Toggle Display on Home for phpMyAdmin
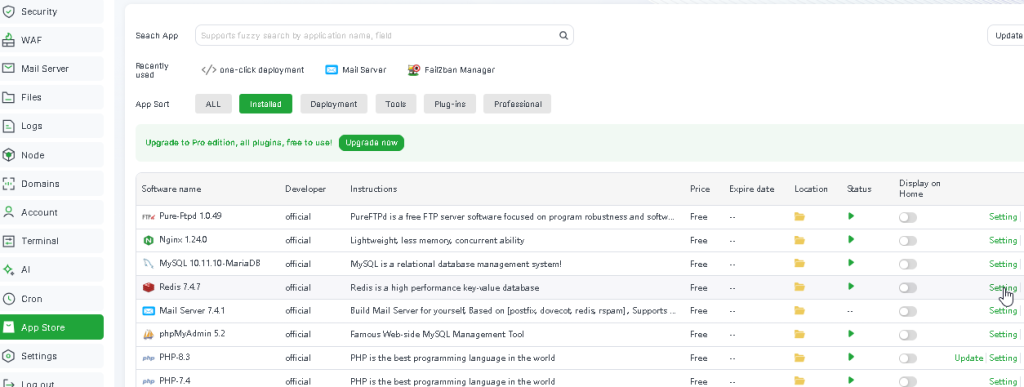Viewport: 1024px width, 387px height. [908, 335]
